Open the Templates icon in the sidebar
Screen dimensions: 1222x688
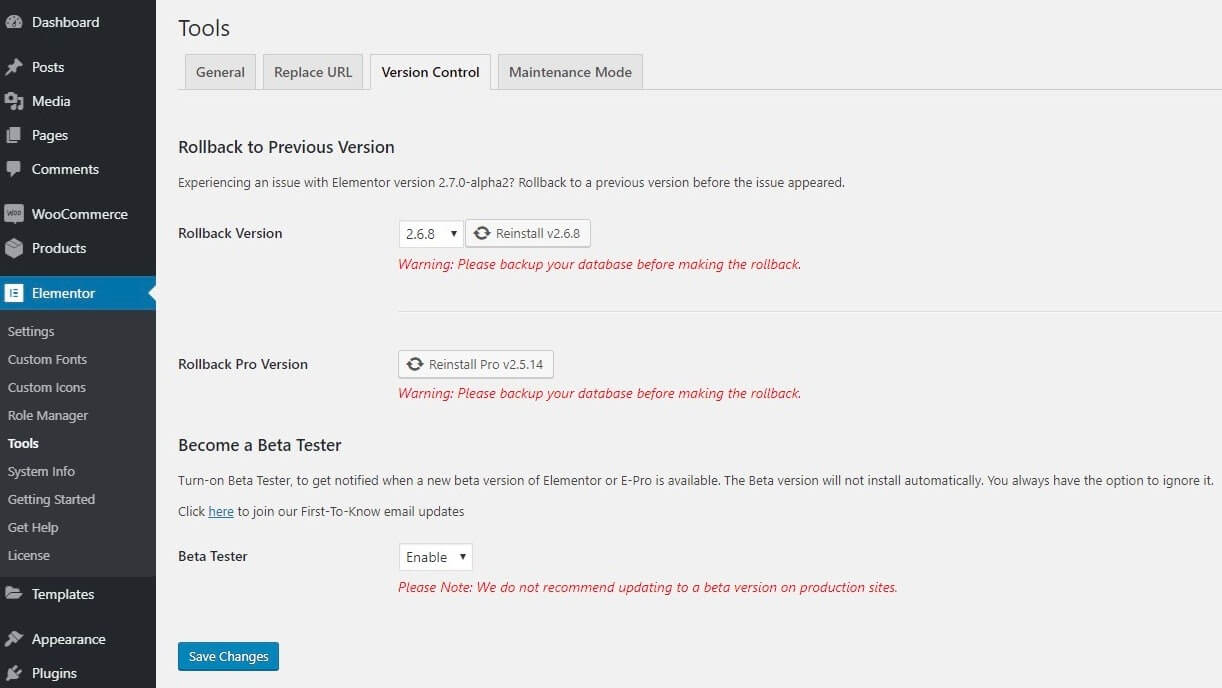[x=16, y=593]
